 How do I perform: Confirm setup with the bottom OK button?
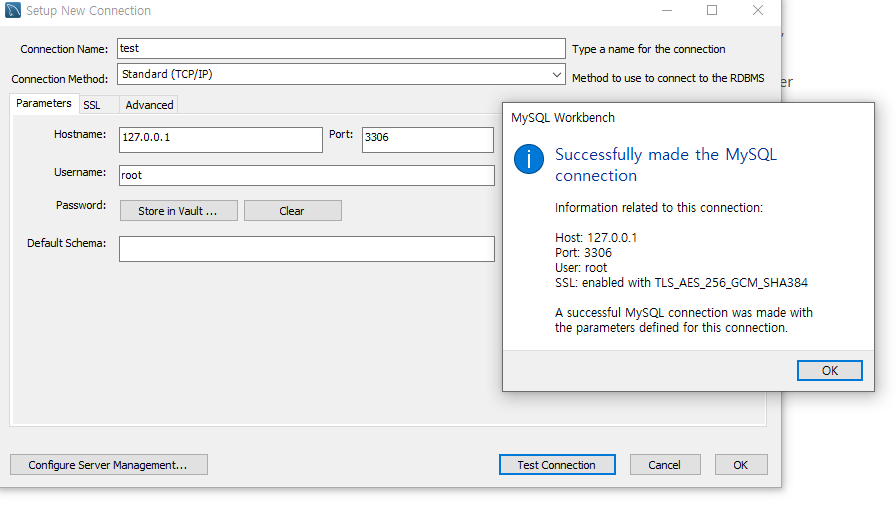tap(741, 465)
